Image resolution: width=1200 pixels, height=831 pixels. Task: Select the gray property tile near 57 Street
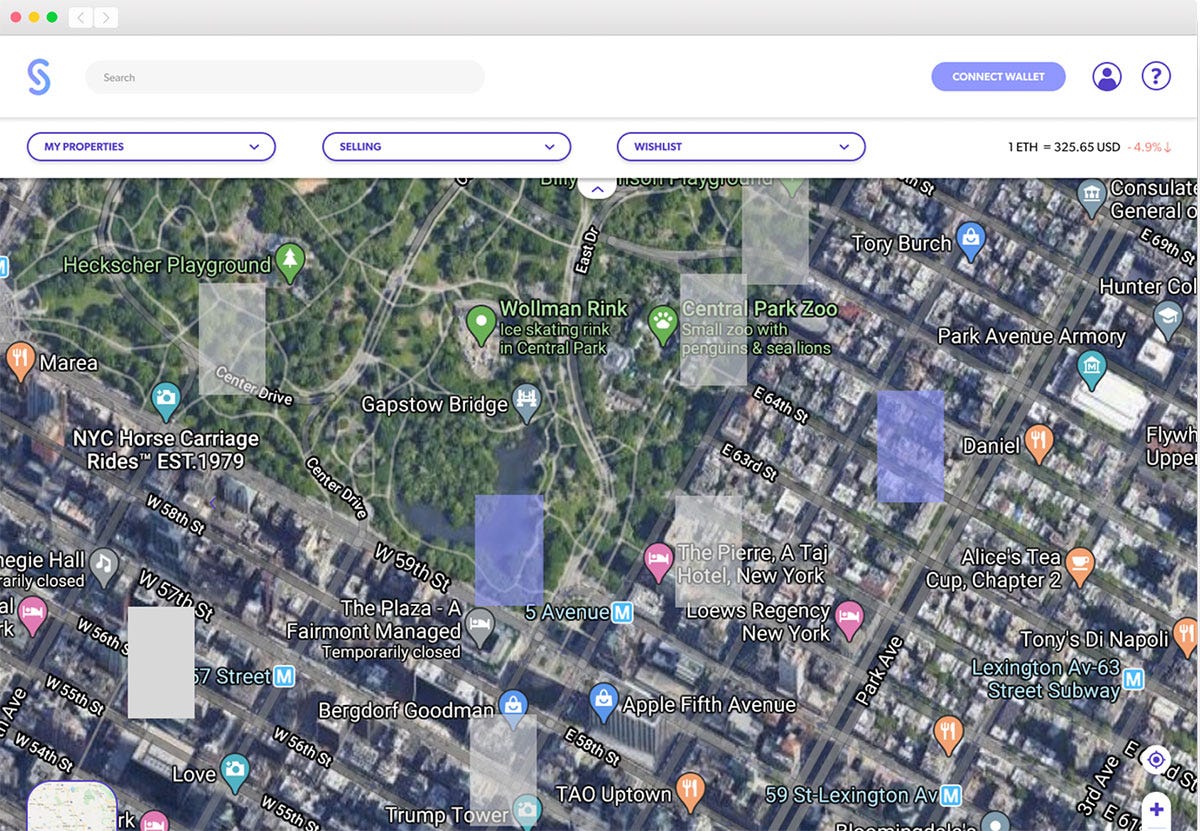(x=161, y=662)
